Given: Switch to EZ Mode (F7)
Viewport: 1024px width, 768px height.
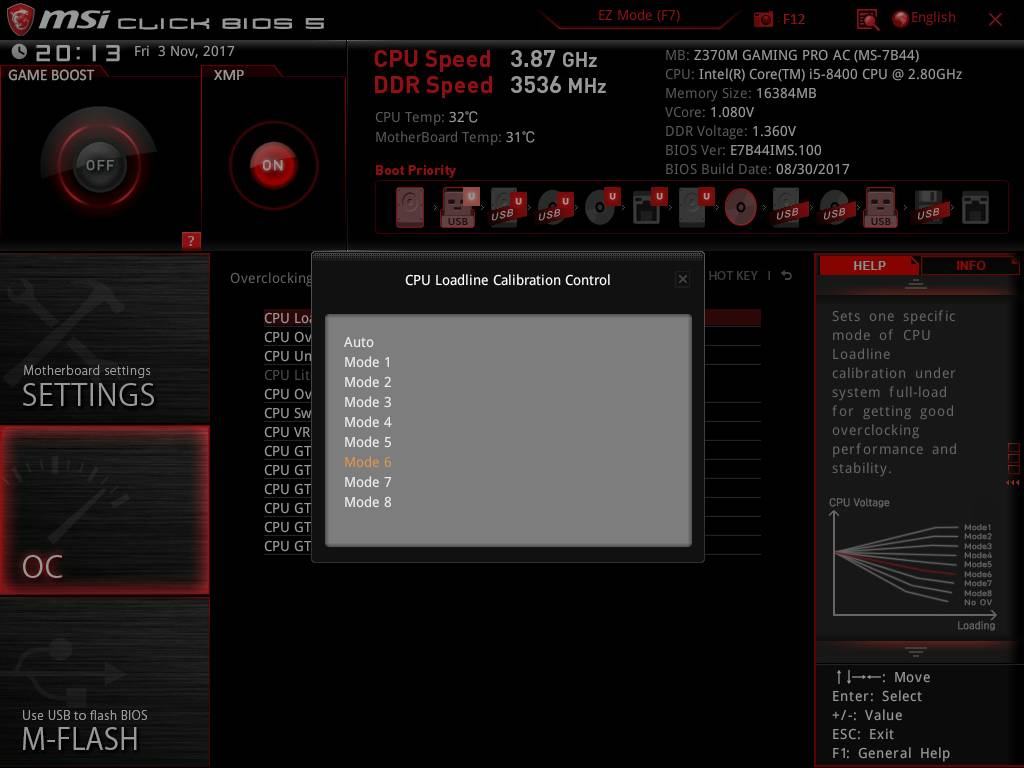Looking at the screenshot, I should (639, 15).
